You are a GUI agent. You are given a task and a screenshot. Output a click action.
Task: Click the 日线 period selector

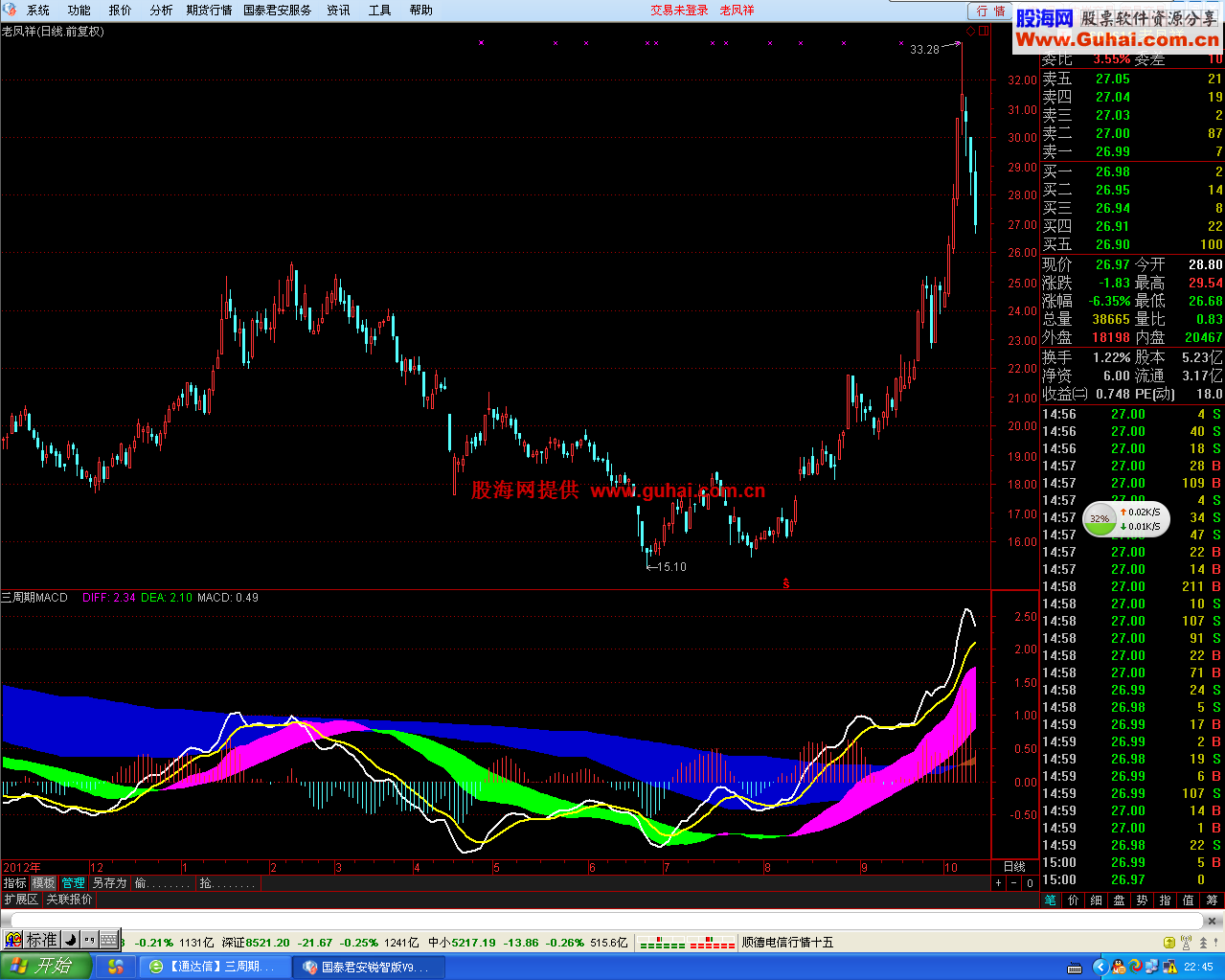(x=1014, y=867)
